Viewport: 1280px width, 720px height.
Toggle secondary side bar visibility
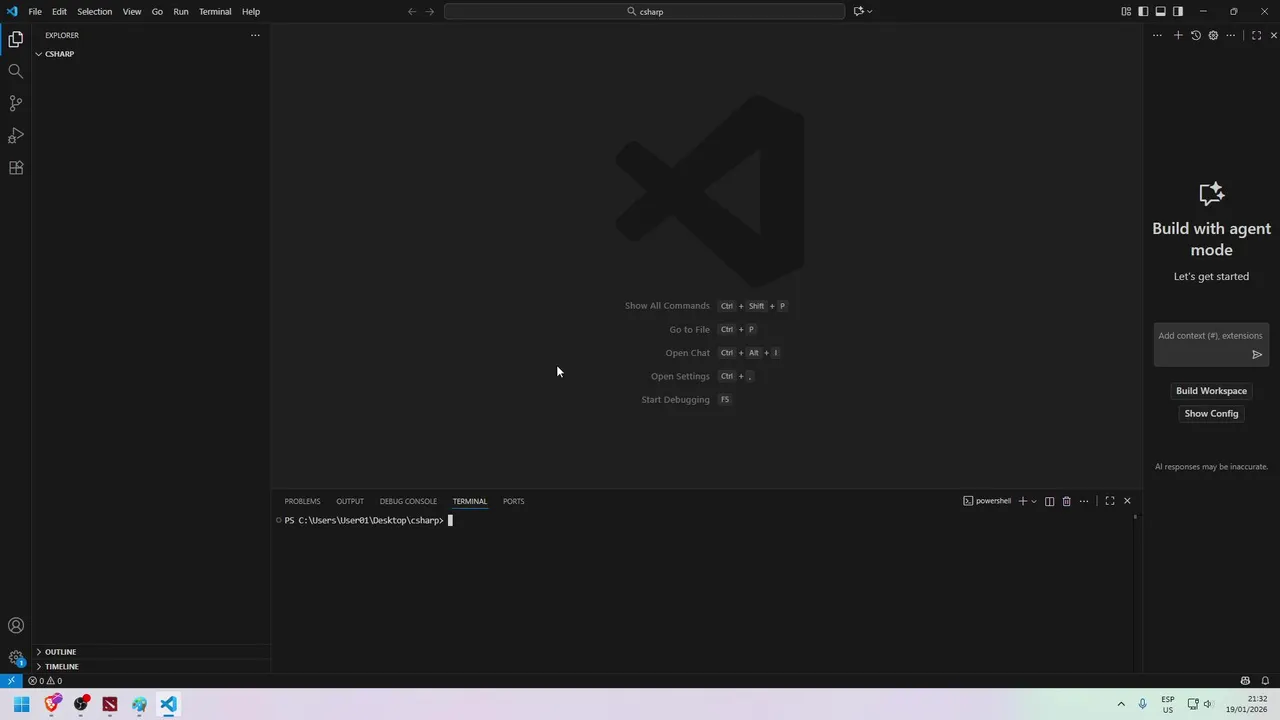[1178, 11]
